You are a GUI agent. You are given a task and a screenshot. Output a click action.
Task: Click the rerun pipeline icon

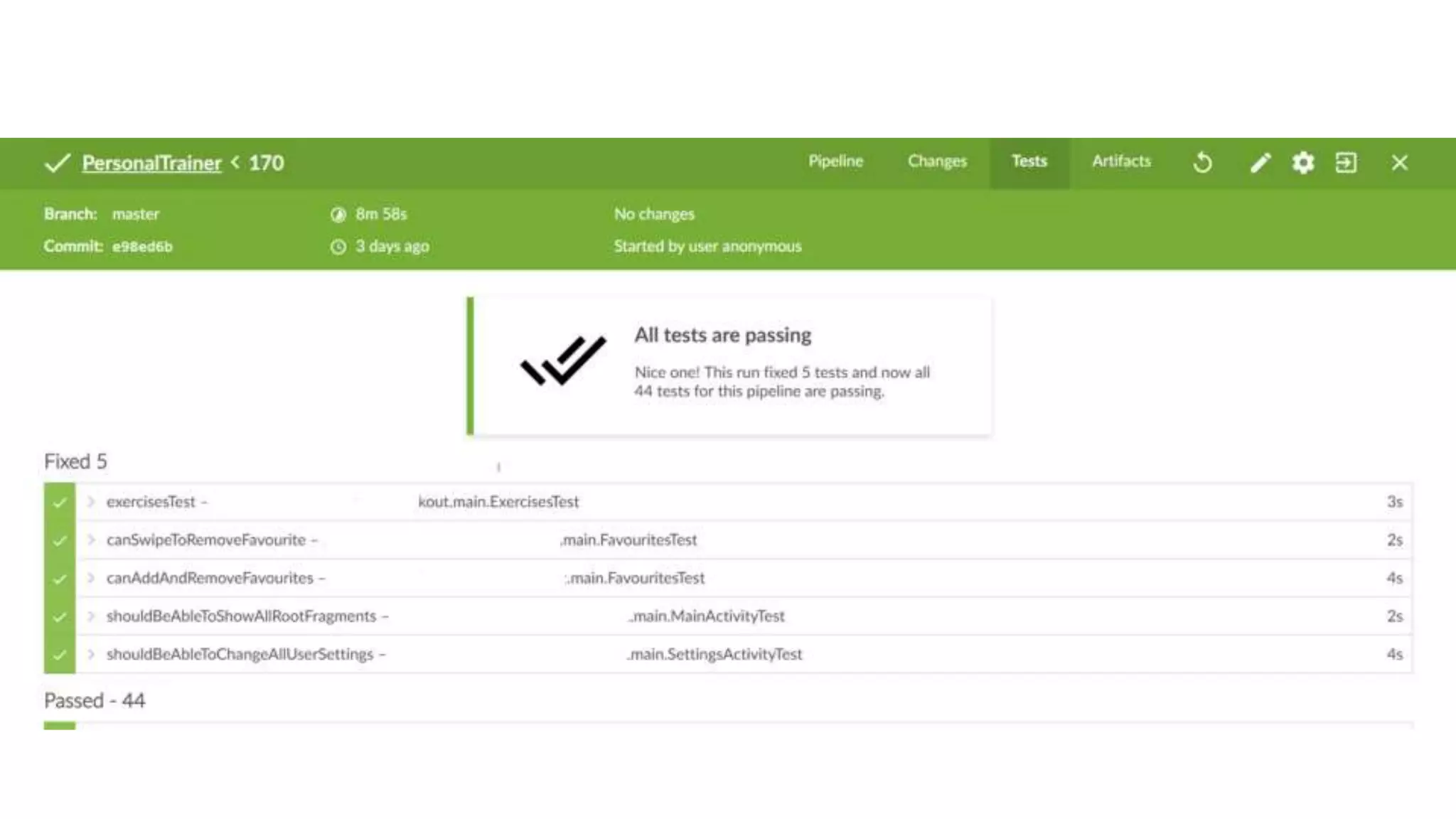1202,163
